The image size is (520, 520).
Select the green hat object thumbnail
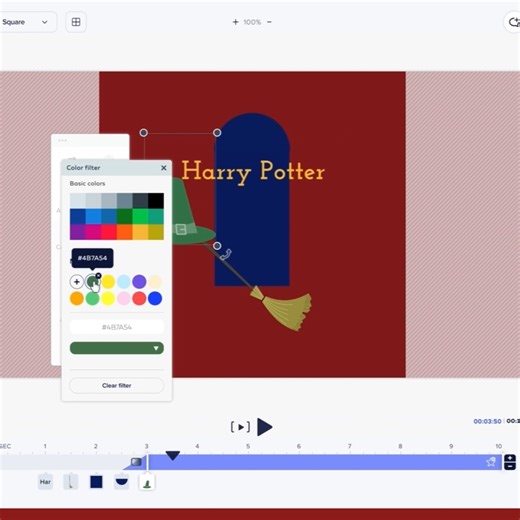click(x=147, y=482)
